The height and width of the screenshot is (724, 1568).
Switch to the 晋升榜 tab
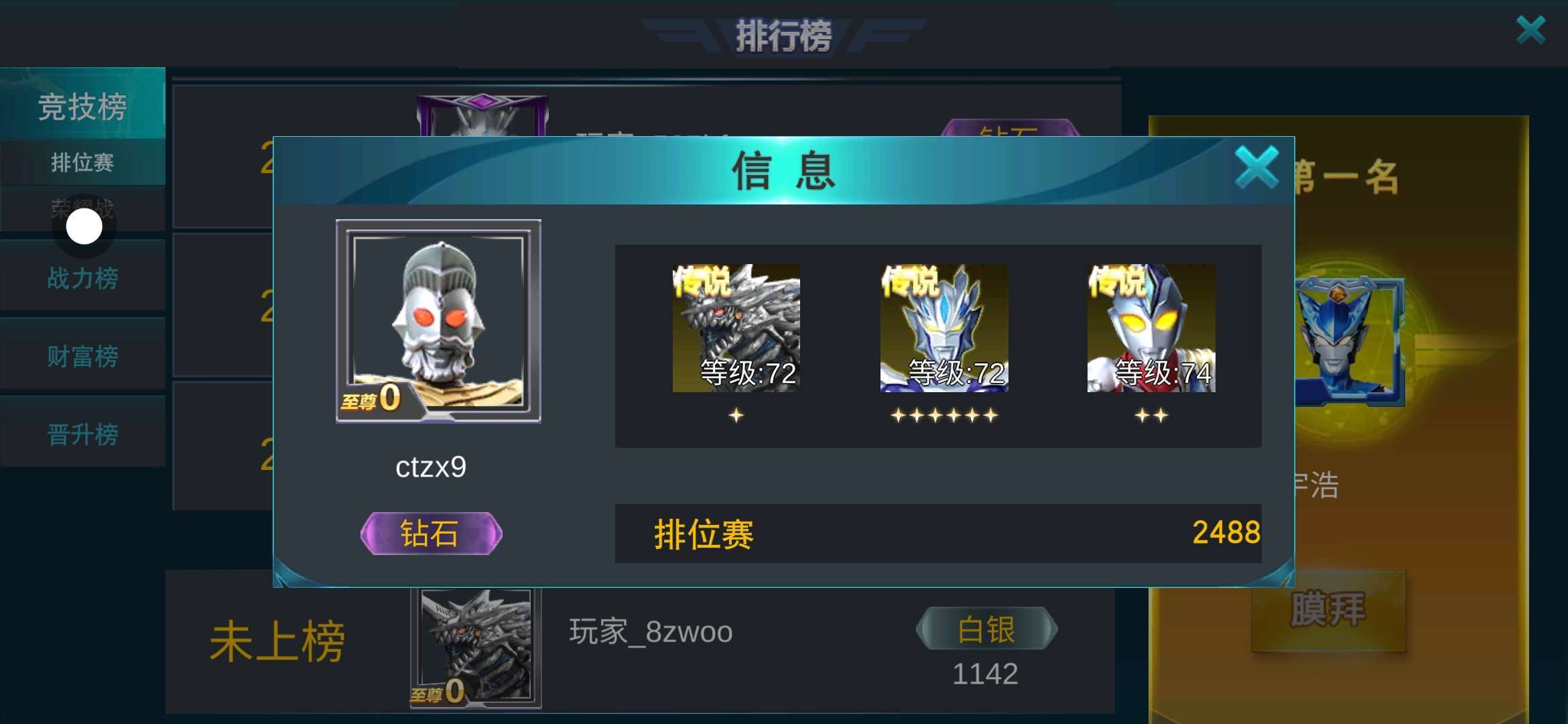(82, 434)
